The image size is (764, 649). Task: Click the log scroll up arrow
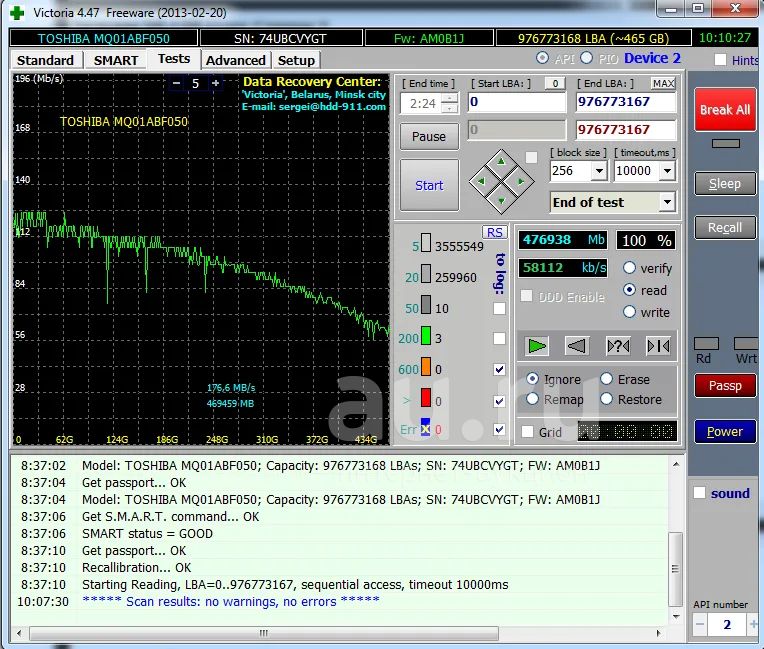(676, 465)
